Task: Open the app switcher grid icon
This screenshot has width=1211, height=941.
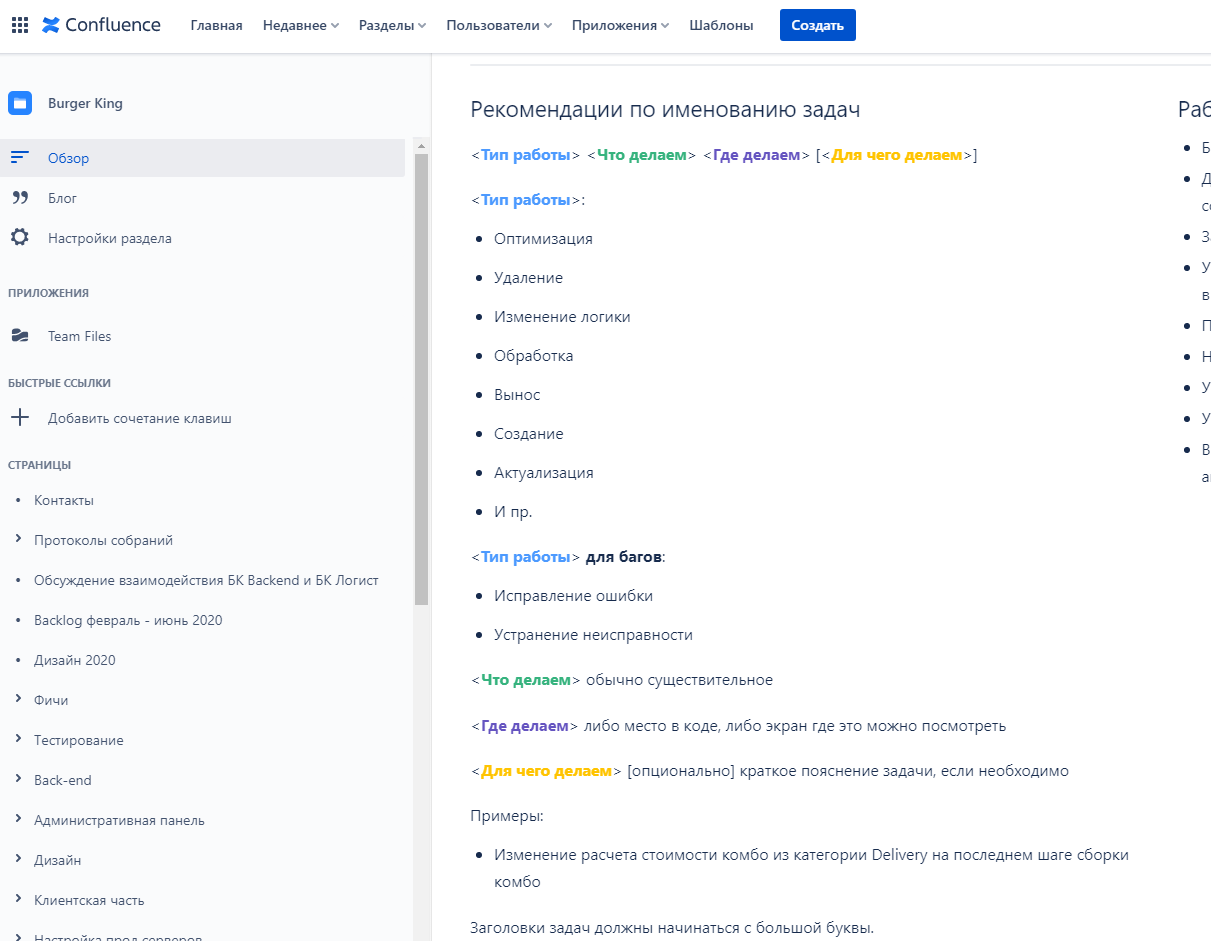Action: tap(20, 25)
